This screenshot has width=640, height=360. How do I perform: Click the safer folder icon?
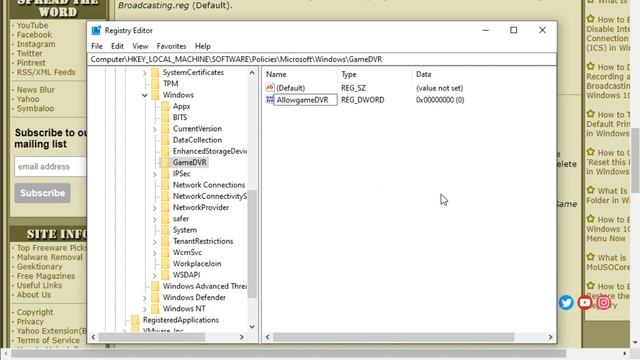click(165, 219)
